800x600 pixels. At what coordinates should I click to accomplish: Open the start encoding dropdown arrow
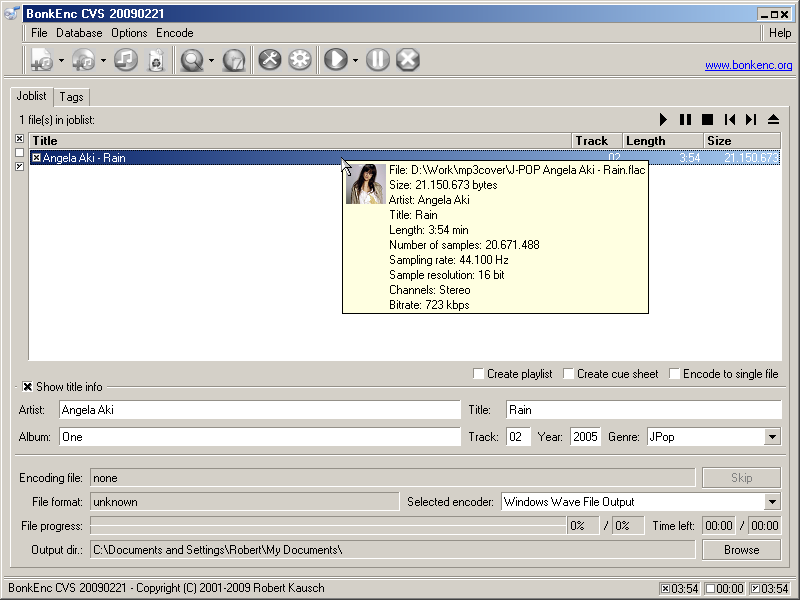[x=355, y=60]
